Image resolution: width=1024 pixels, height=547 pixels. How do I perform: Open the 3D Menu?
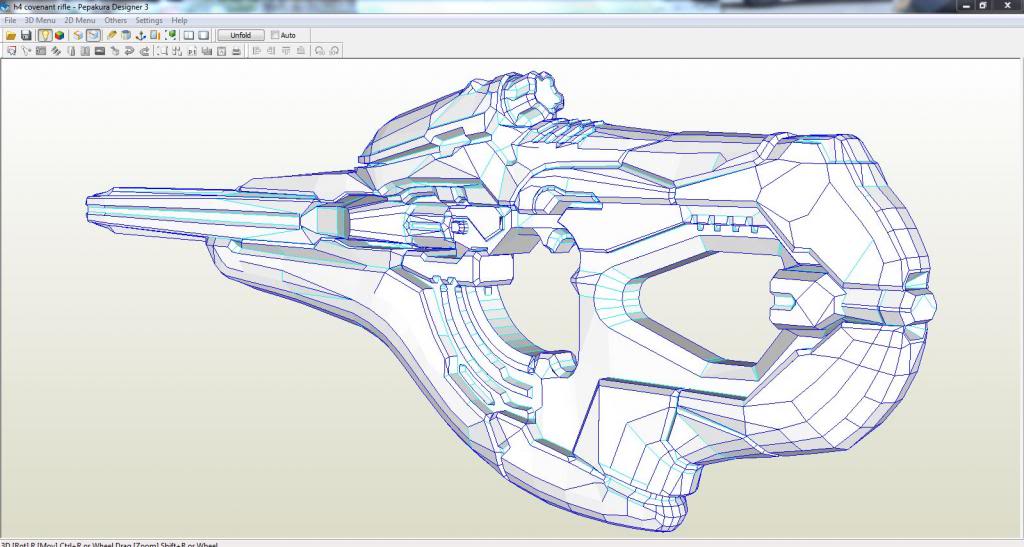point(39,20)
